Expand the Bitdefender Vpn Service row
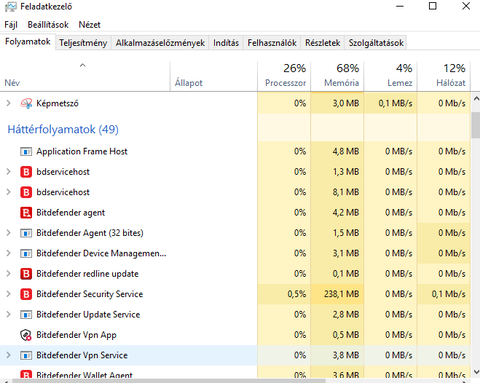 tap(9, 355)
